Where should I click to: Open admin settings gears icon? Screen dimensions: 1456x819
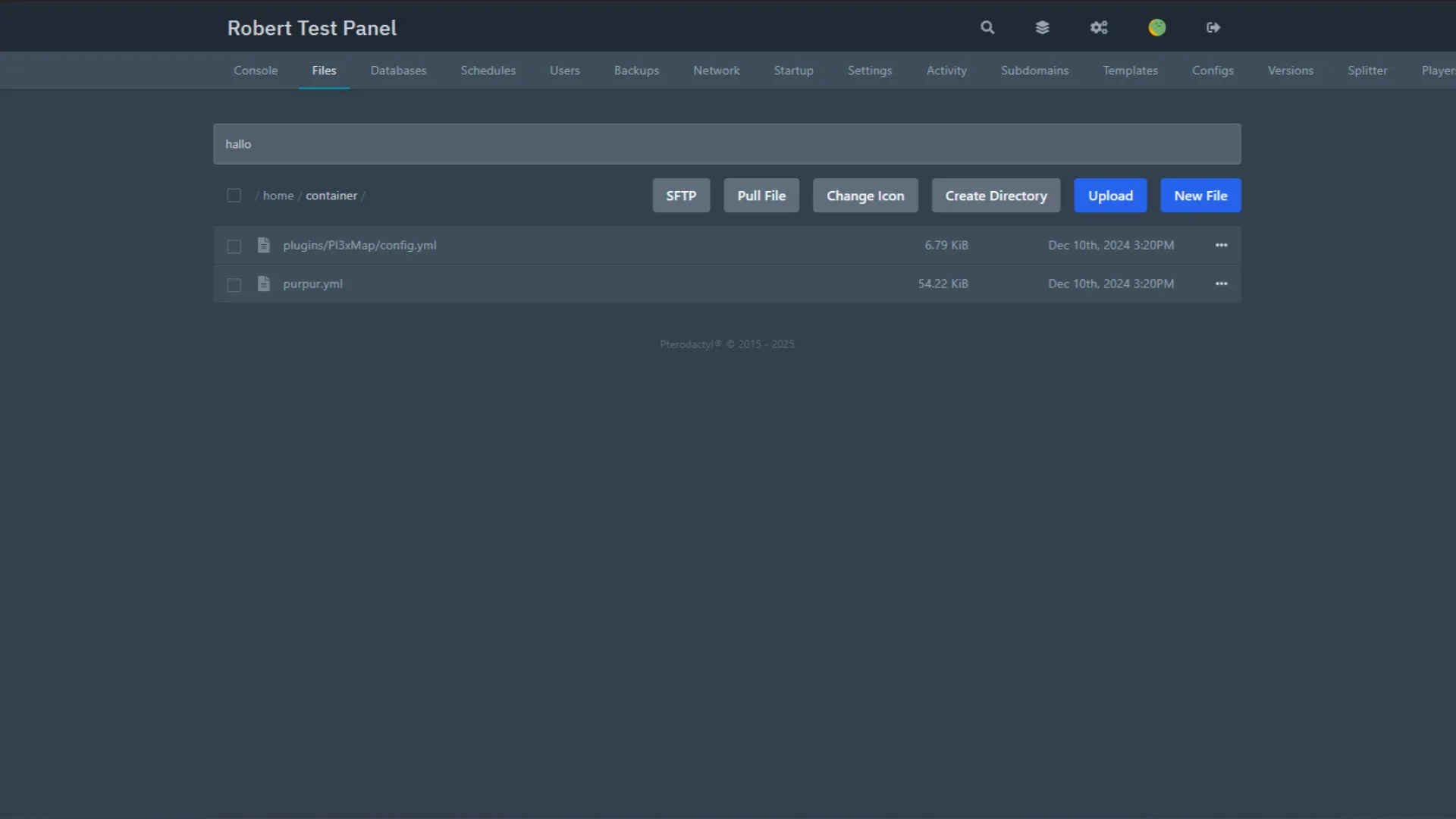[x=1099, y=27]
